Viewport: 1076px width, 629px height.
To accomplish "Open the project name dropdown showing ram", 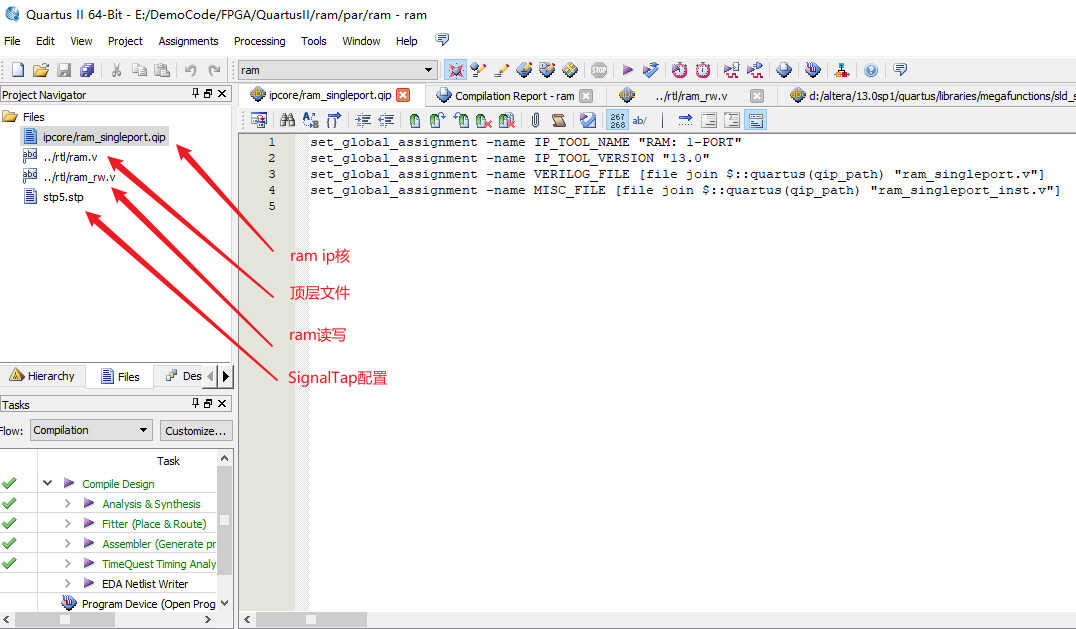I will (x=337, y=70).
